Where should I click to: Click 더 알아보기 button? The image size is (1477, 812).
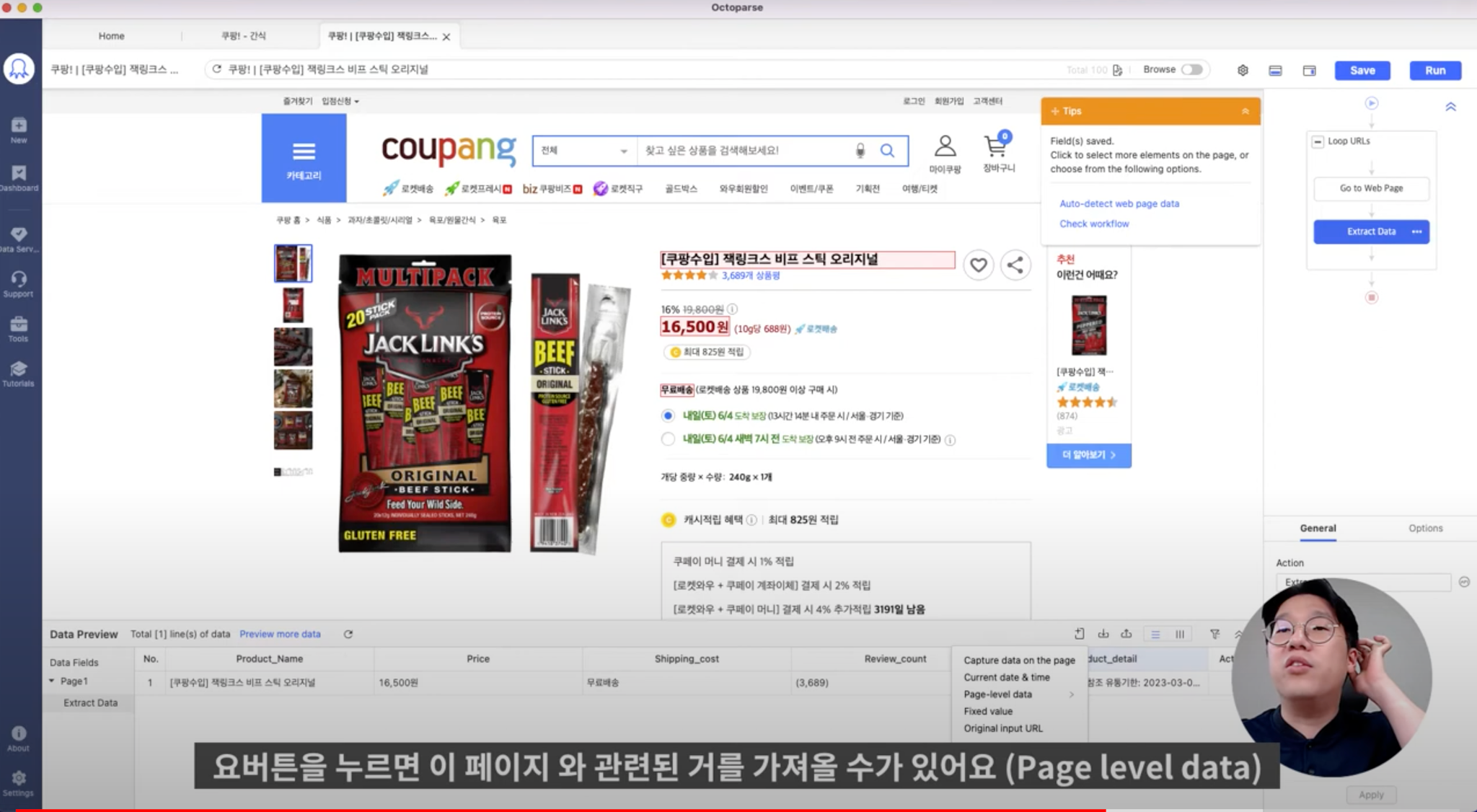point(1088,455)
